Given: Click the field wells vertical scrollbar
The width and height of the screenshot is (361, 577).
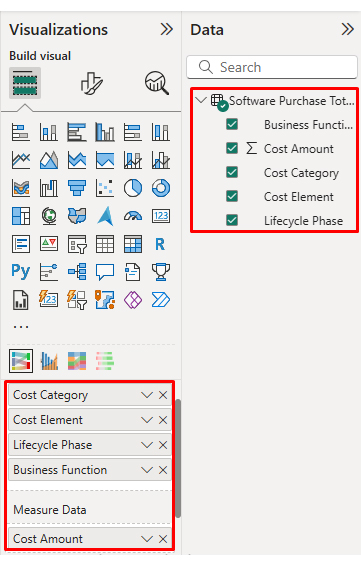Looking at the screenshot, I should click(x=178, y=459).
